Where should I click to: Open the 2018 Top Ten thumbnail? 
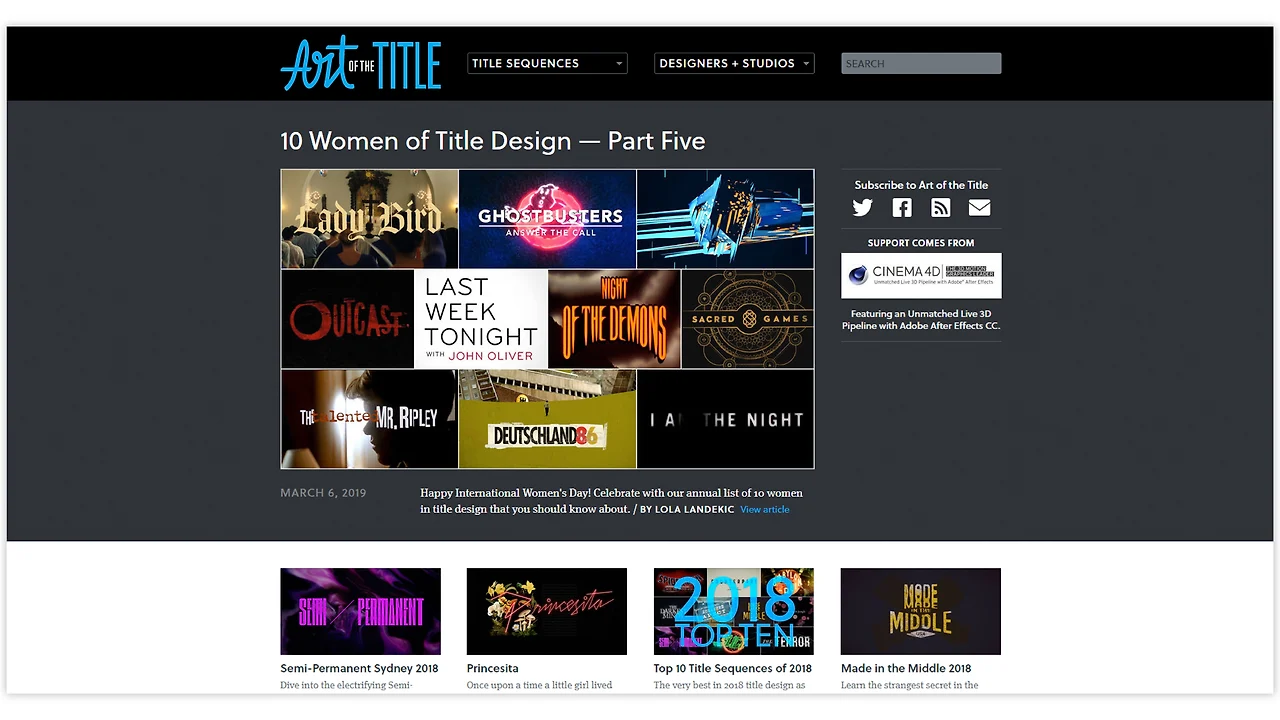coord(734,611)
